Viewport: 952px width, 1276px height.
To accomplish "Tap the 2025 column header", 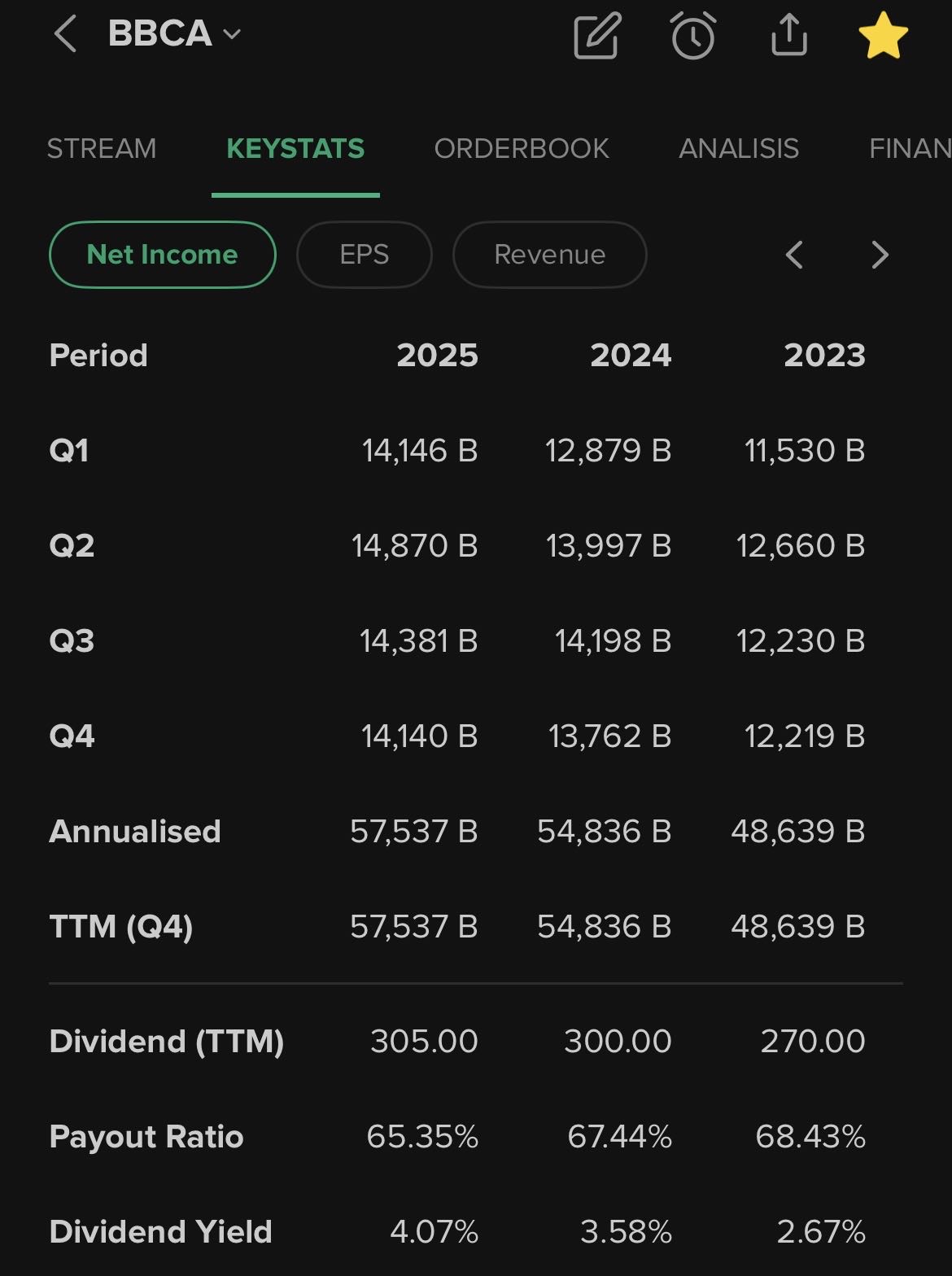I will (437, 356).
